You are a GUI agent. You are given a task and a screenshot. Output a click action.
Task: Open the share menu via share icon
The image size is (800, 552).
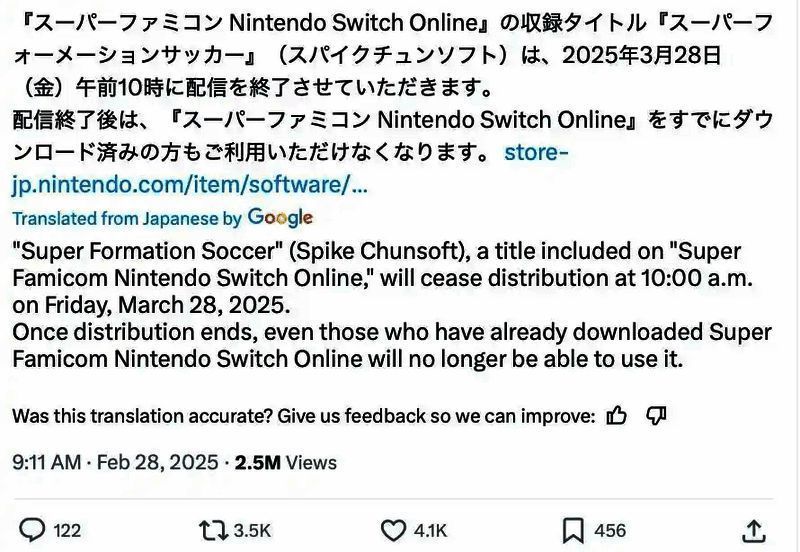[755, 530]
